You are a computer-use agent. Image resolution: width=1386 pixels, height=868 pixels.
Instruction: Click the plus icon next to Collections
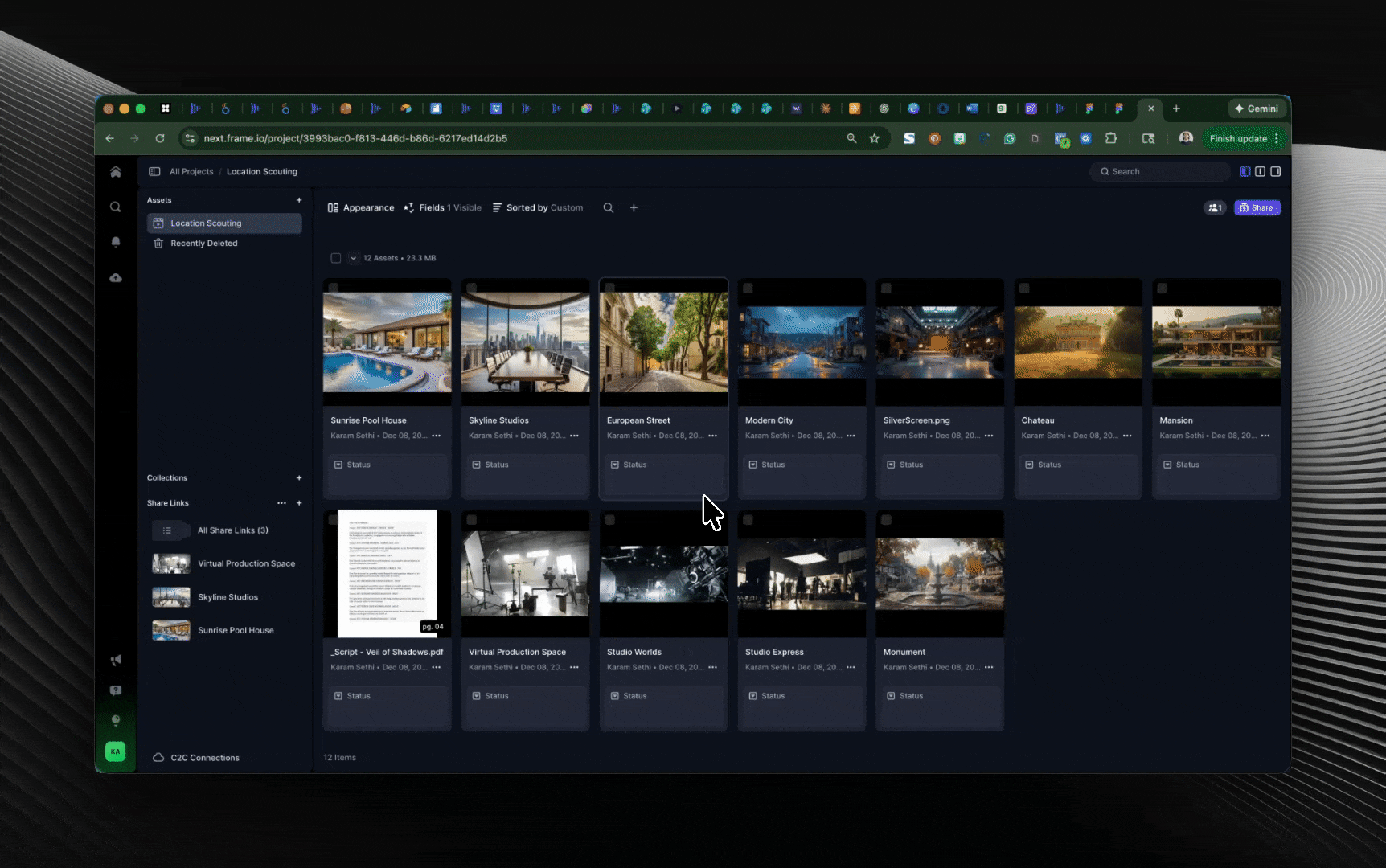click(299, 477)
